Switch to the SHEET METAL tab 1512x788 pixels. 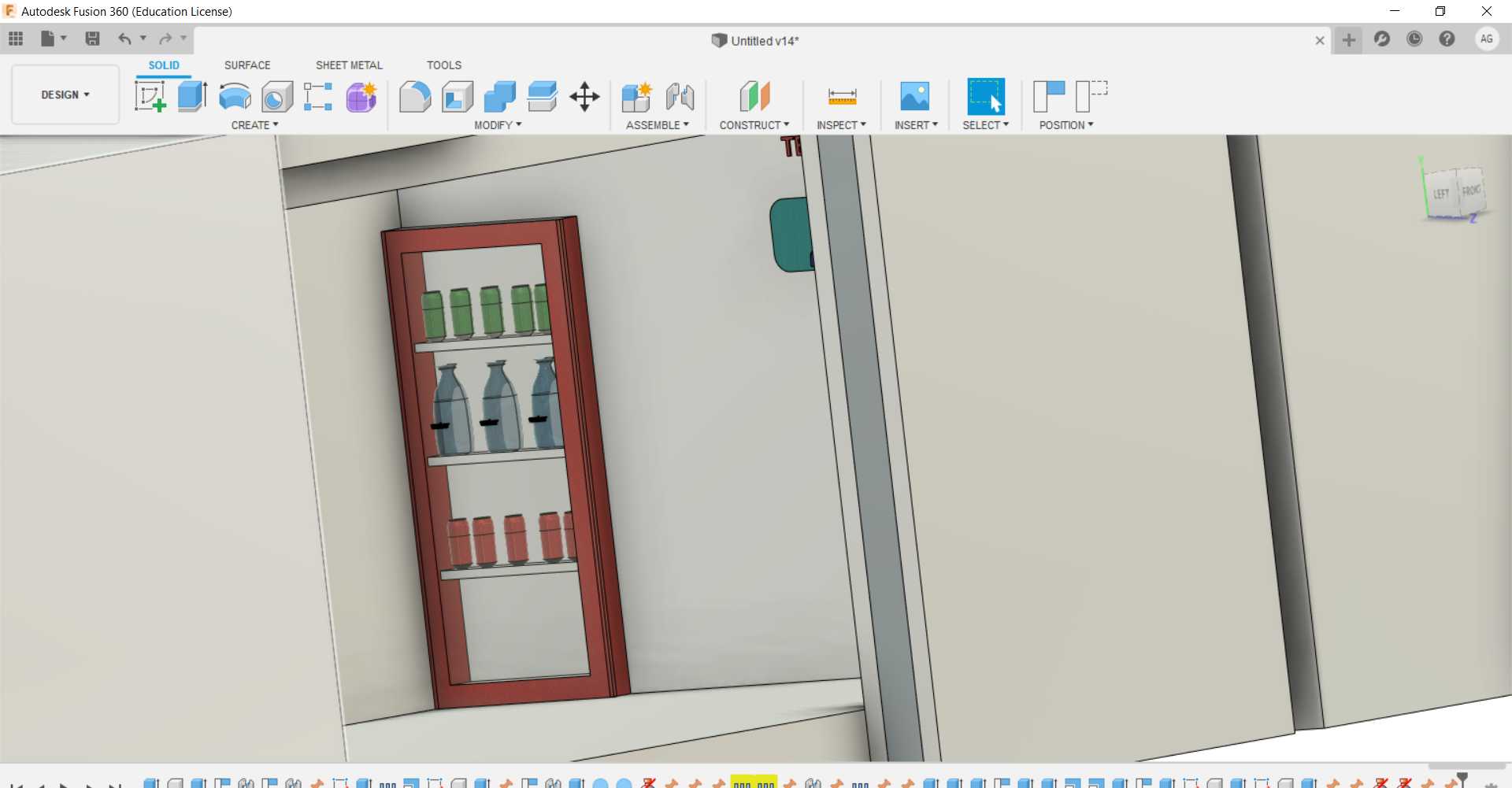point(349,65)
